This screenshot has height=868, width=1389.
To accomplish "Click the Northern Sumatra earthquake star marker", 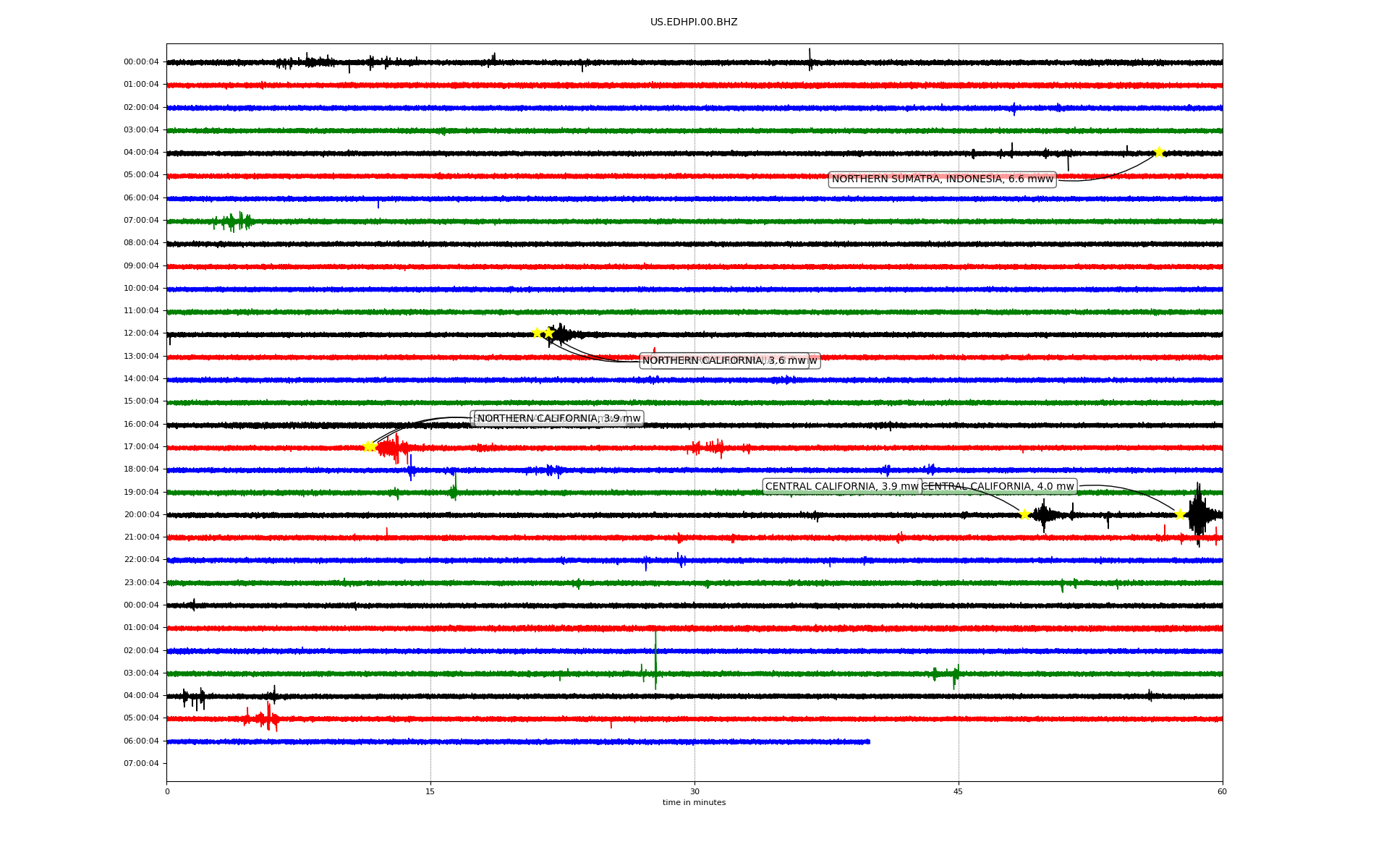I will point(1158,152).
